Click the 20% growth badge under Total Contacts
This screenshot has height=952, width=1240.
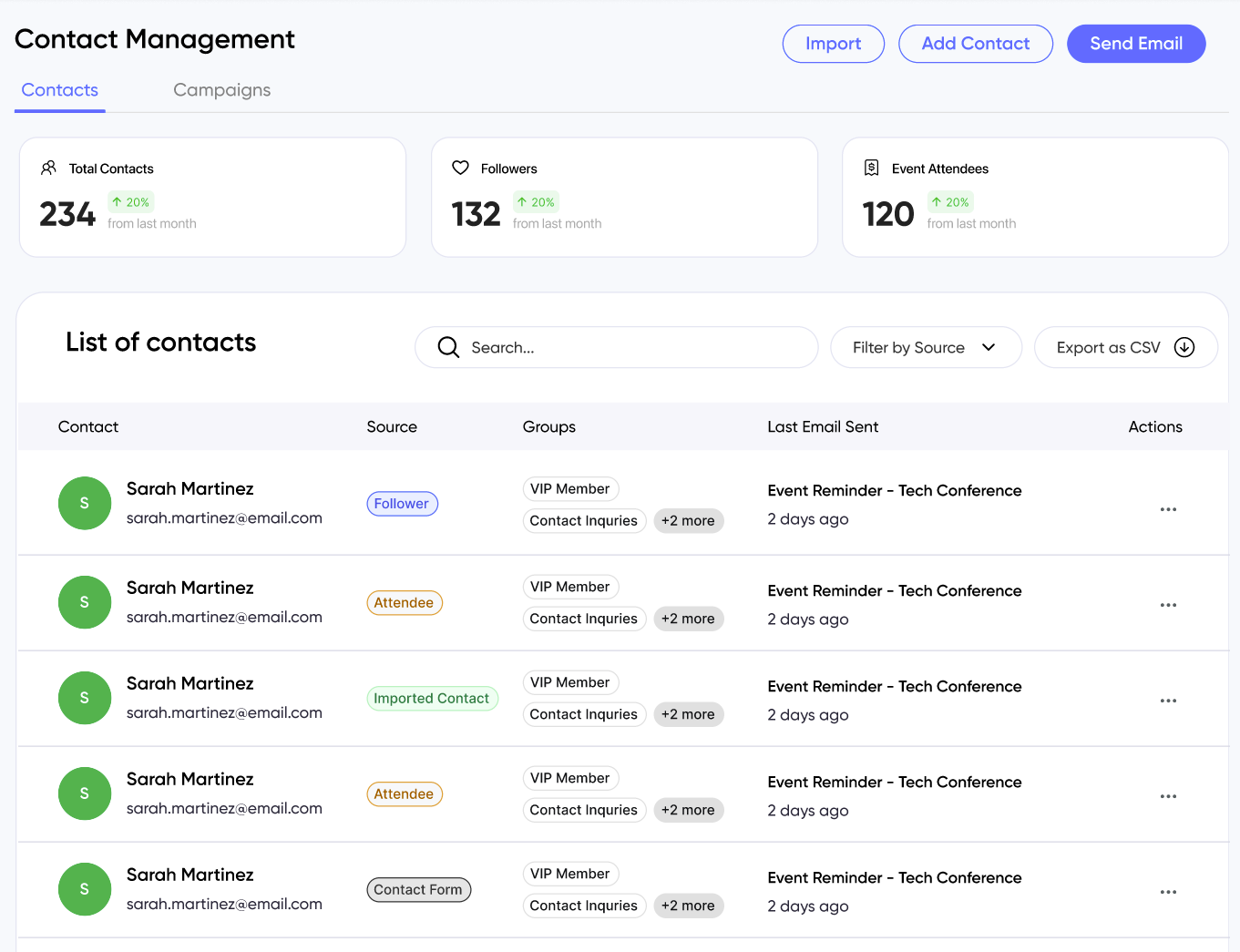pos(130,201)
